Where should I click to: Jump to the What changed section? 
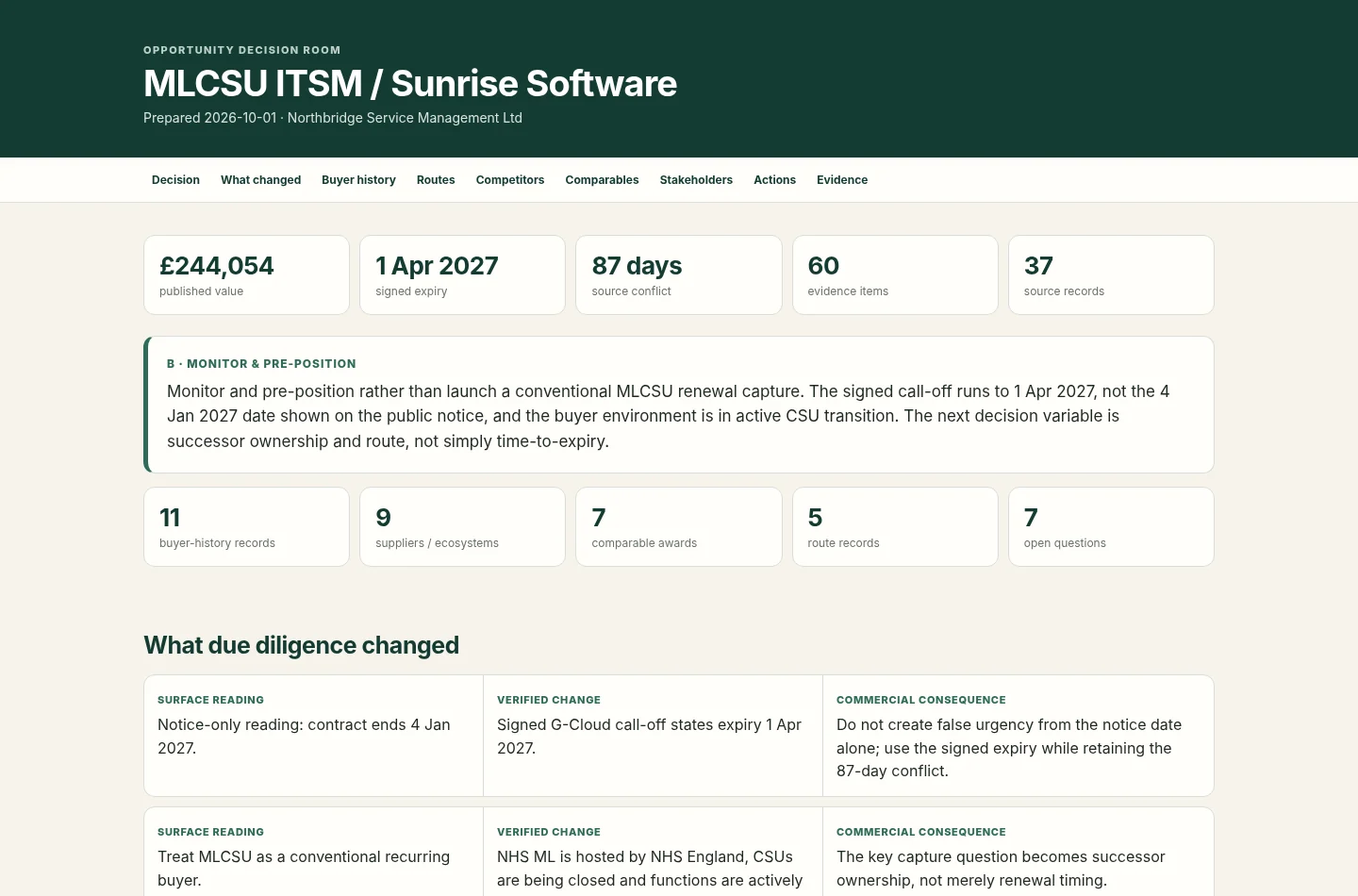260,180
